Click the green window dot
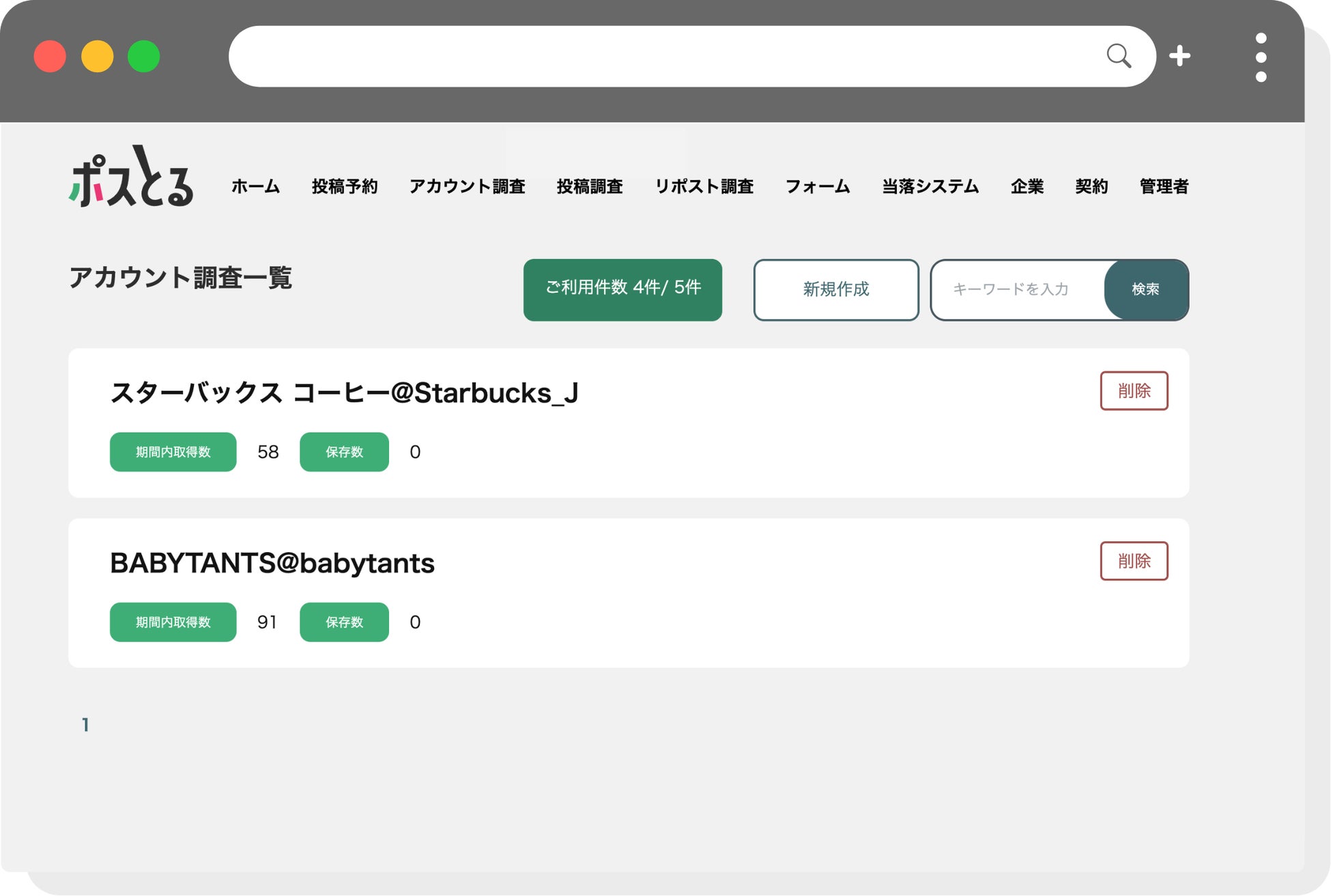The height and width of the screenshot is (896, 1331). tap(144, 57)
